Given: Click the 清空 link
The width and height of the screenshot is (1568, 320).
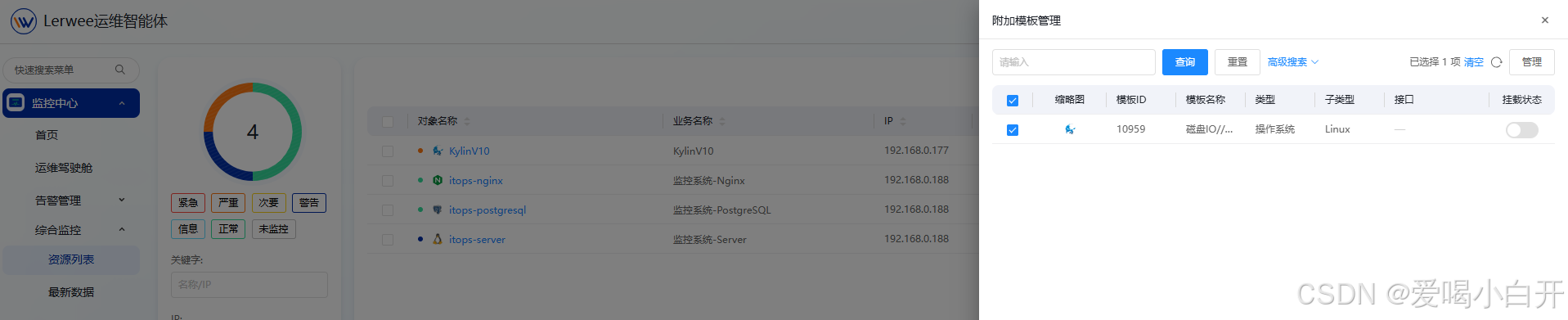Looking at the screenshot, I should (1474, 62).
